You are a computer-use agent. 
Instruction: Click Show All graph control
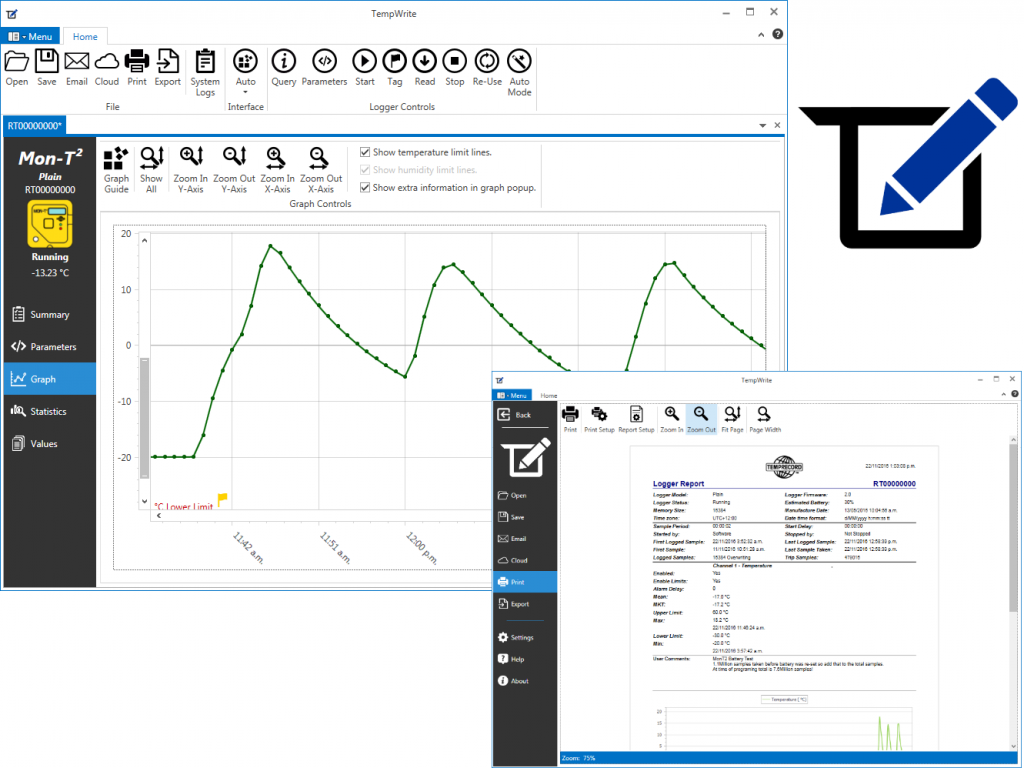152,170
